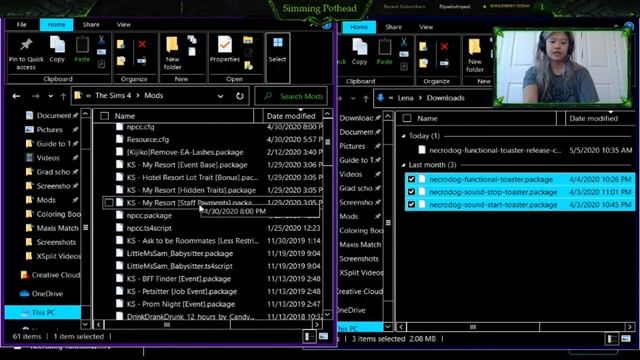Open Coloring Boo folder in Downloads window sidebar

point(361,231)
